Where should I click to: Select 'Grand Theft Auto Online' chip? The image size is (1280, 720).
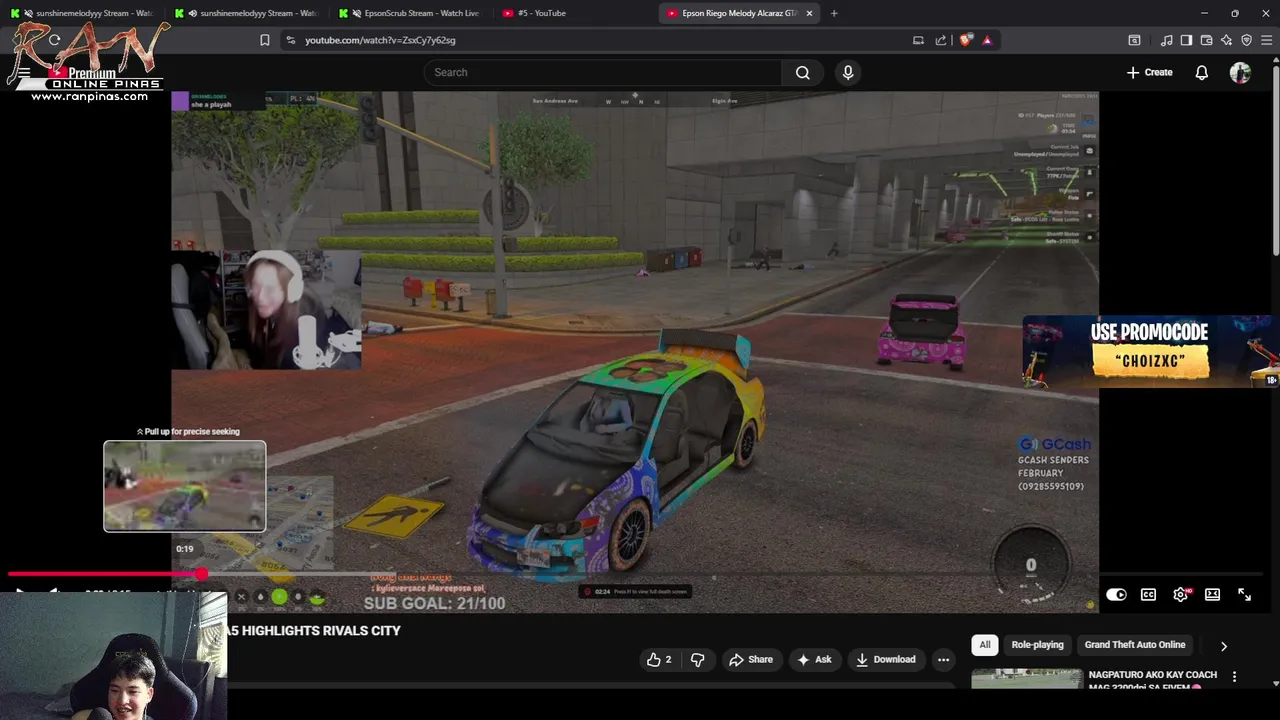(1135, 645)
